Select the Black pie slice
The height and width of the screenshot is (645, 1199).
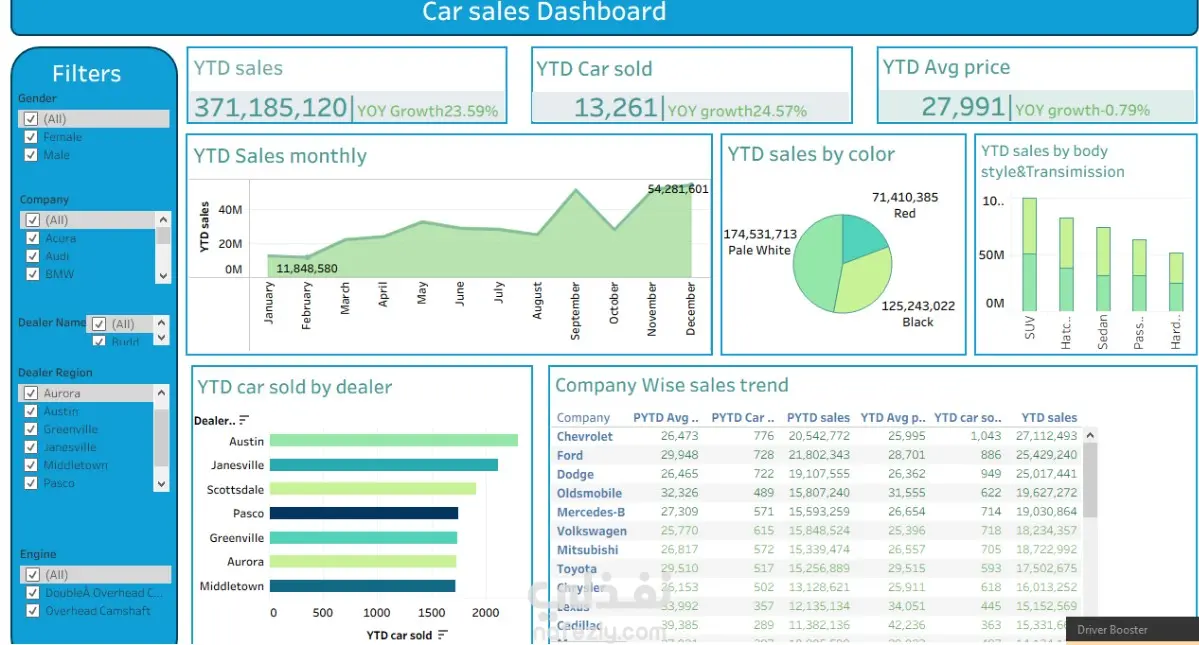866,284
